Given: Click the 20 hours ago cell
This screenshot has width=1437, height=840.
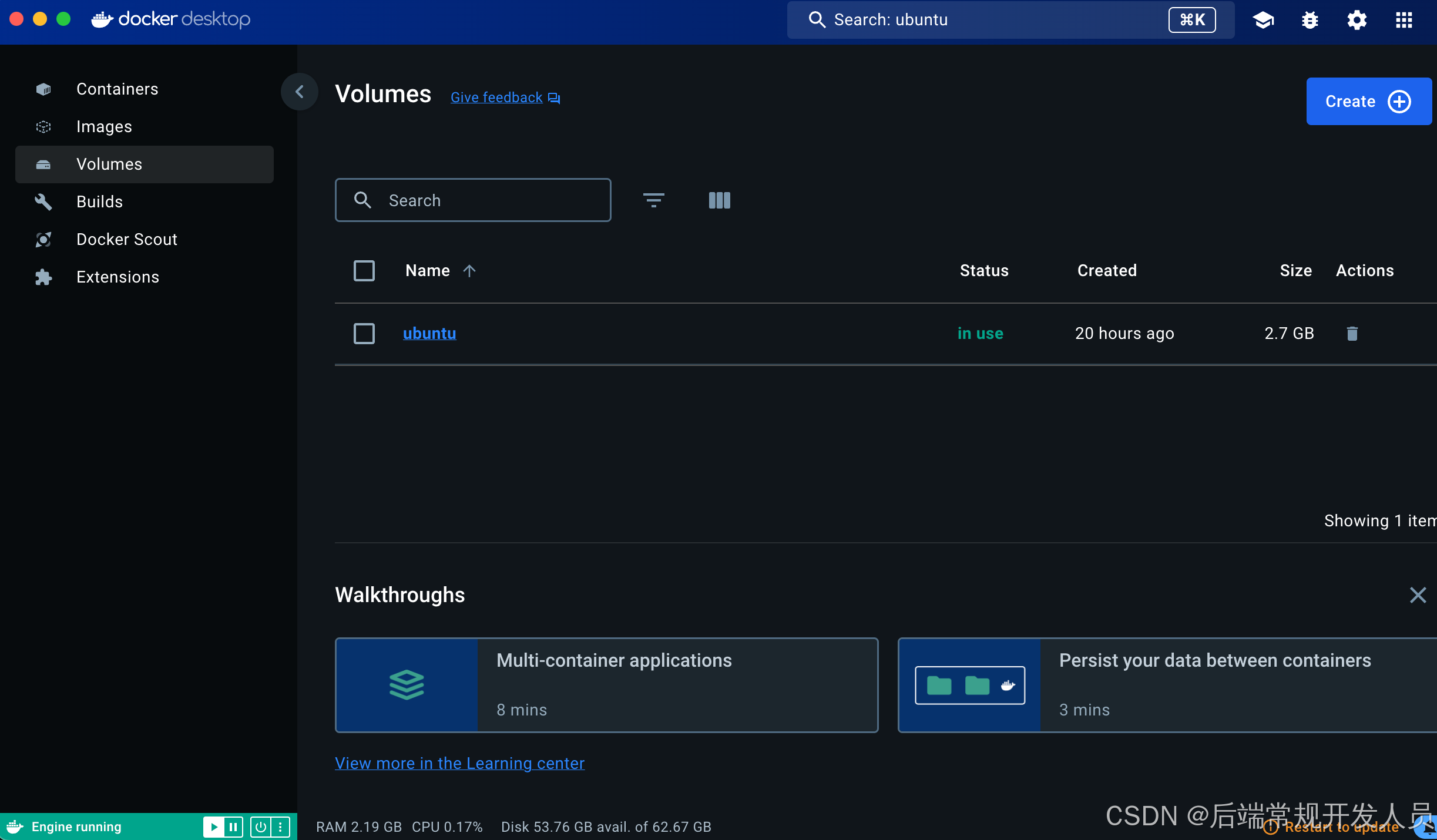Looking at the screenshot, I should click(1124, 334).
